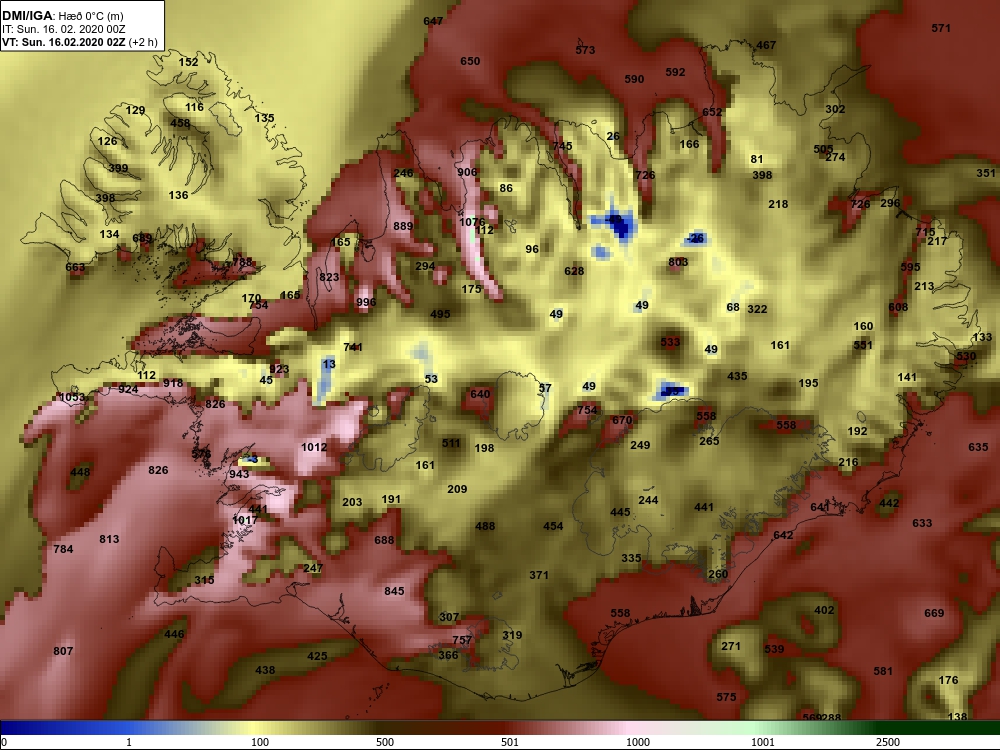Screen dimensions: 1000x750
Task: Click the map value '335'
Action: [x=631, y=558]
